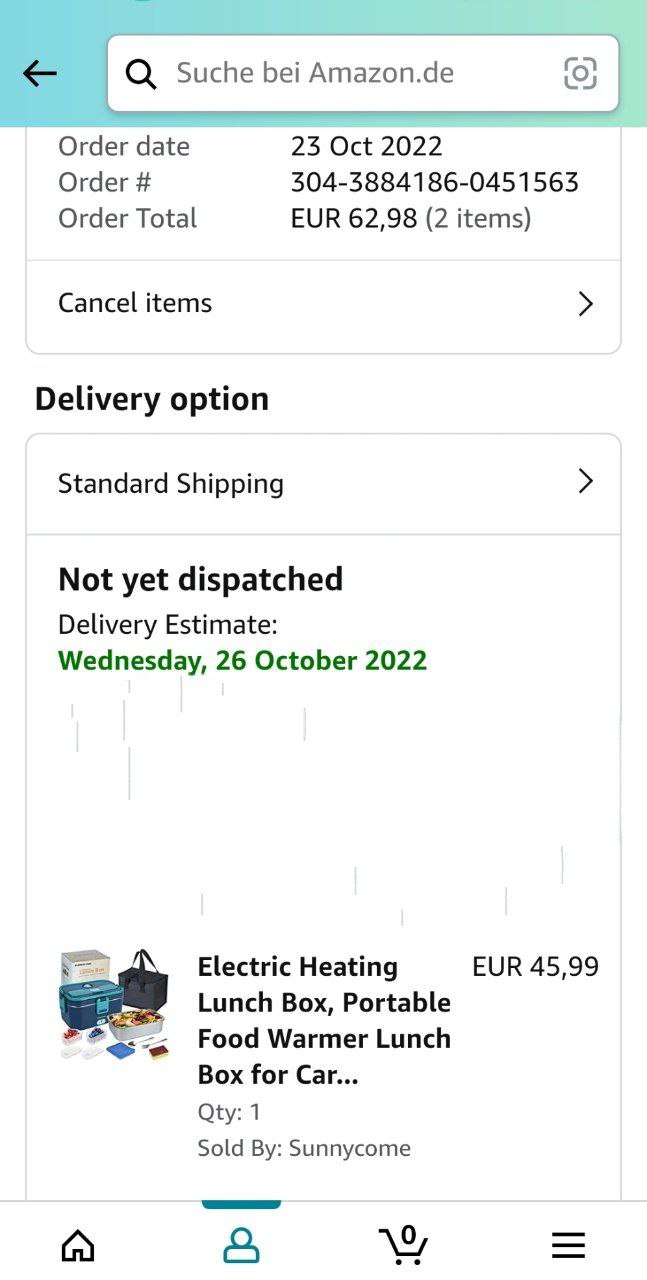Click the Wednesday, 26 October 2022 delivery date
Image resolution: width=647 pixels, height=1280 pixels.
242,661
